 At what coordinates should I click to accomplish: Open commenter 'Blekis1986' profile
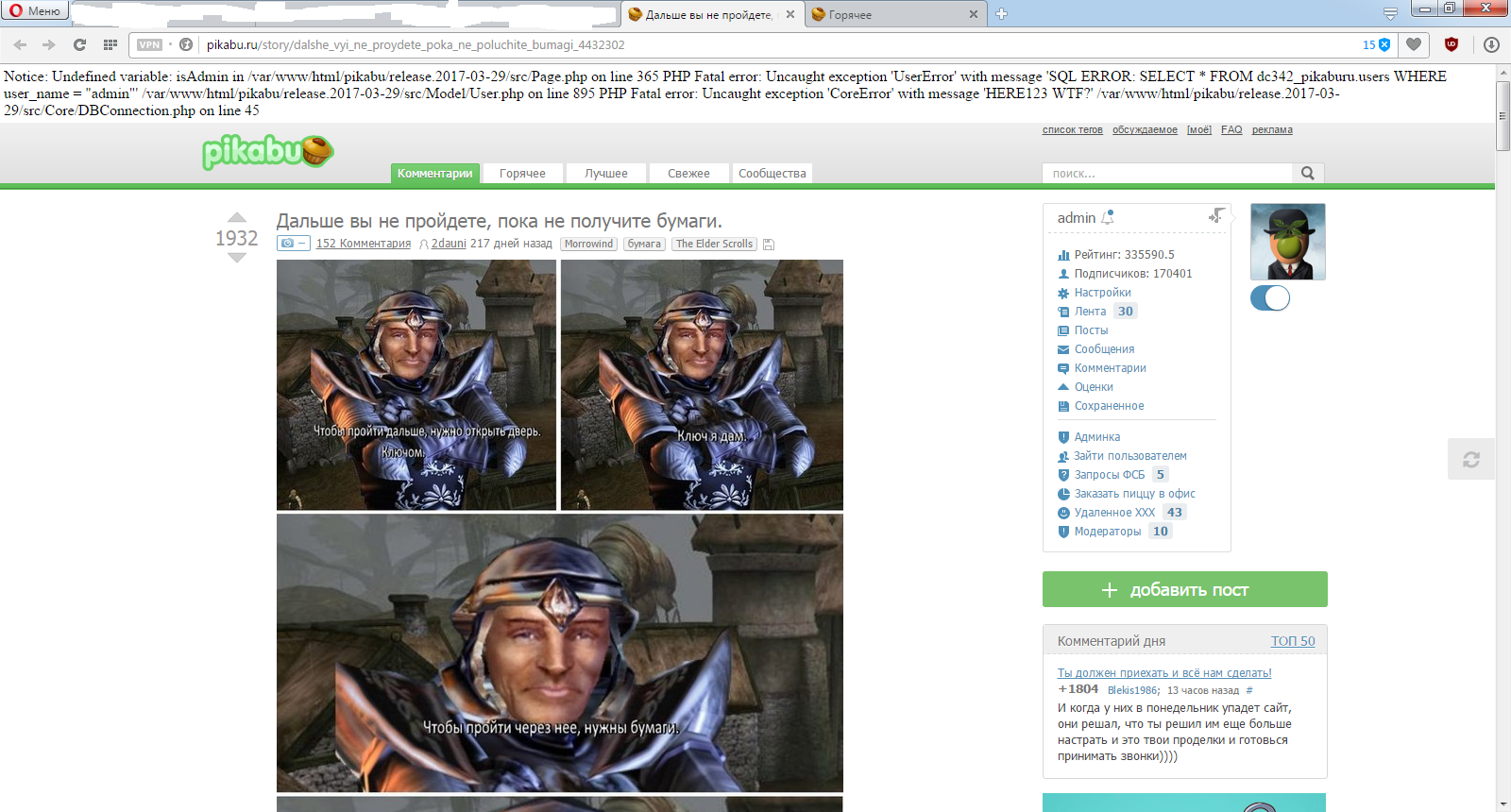[1132, 690]
